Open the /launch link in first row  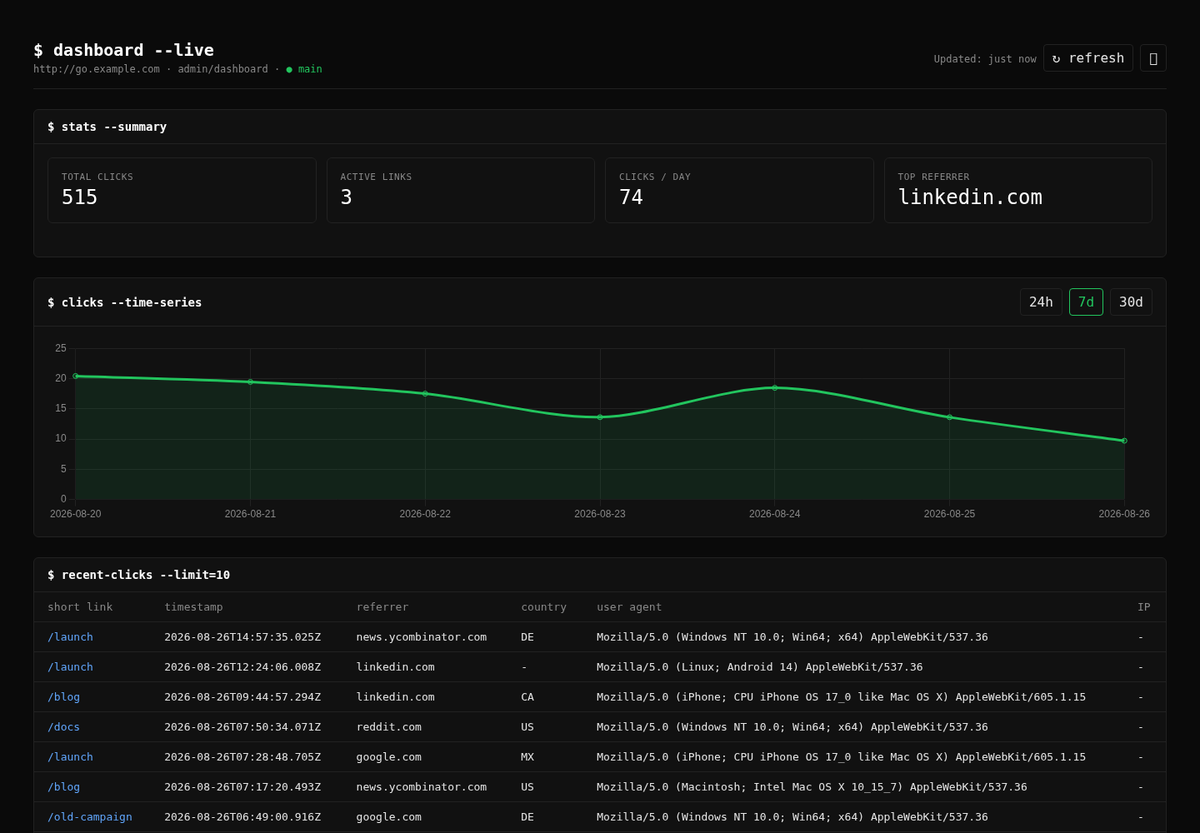coord(70,637)
